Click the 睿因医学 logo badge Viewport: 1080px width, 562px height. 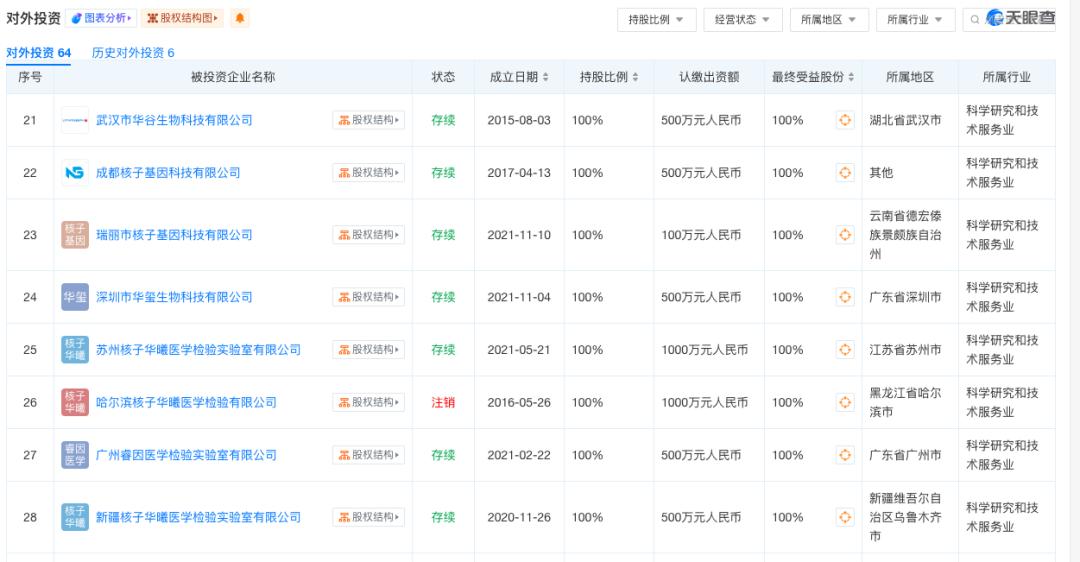point(75,455)
